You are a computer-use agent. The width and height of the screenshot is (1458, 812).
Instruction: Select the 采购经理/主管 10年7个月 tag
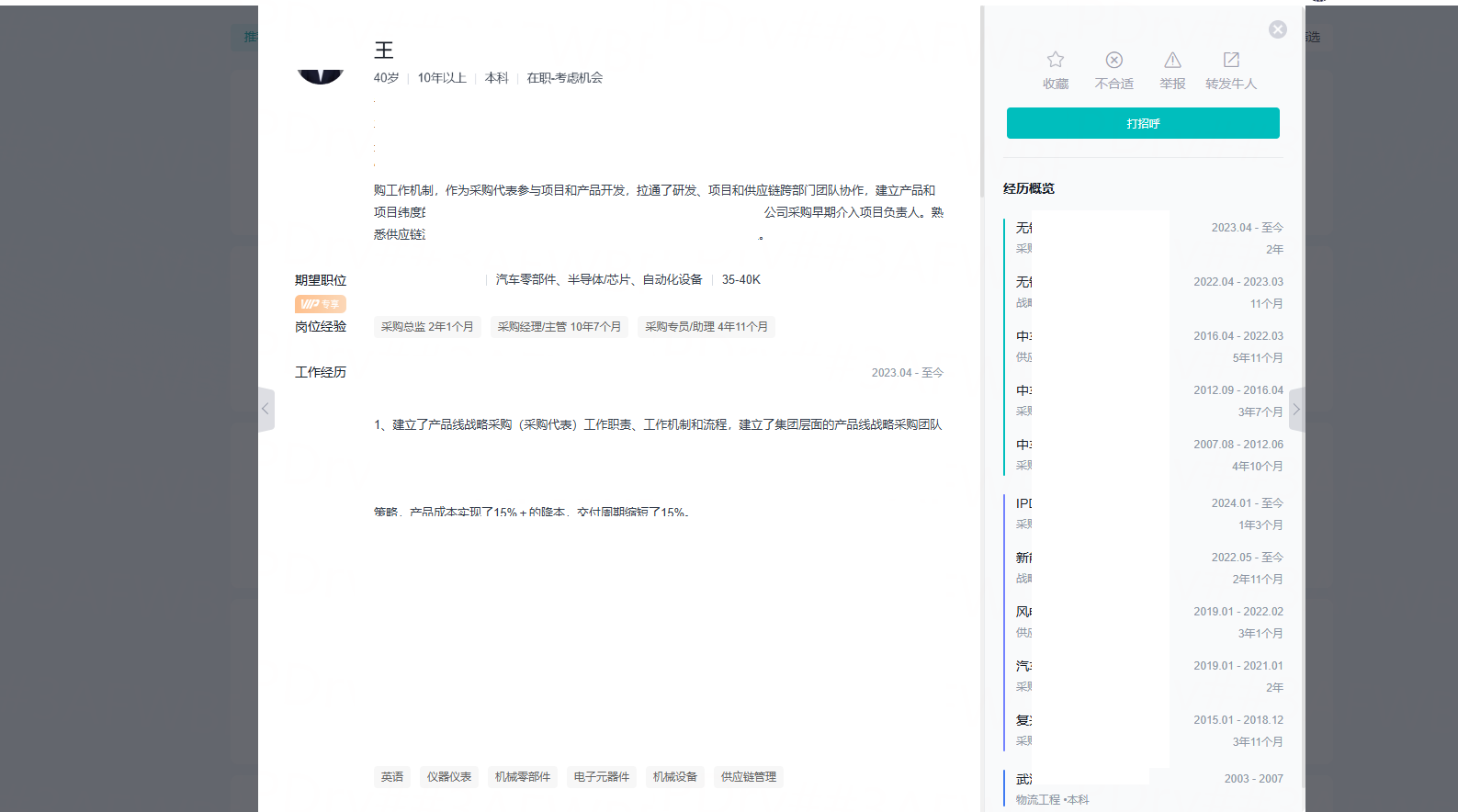pos(559,327)
